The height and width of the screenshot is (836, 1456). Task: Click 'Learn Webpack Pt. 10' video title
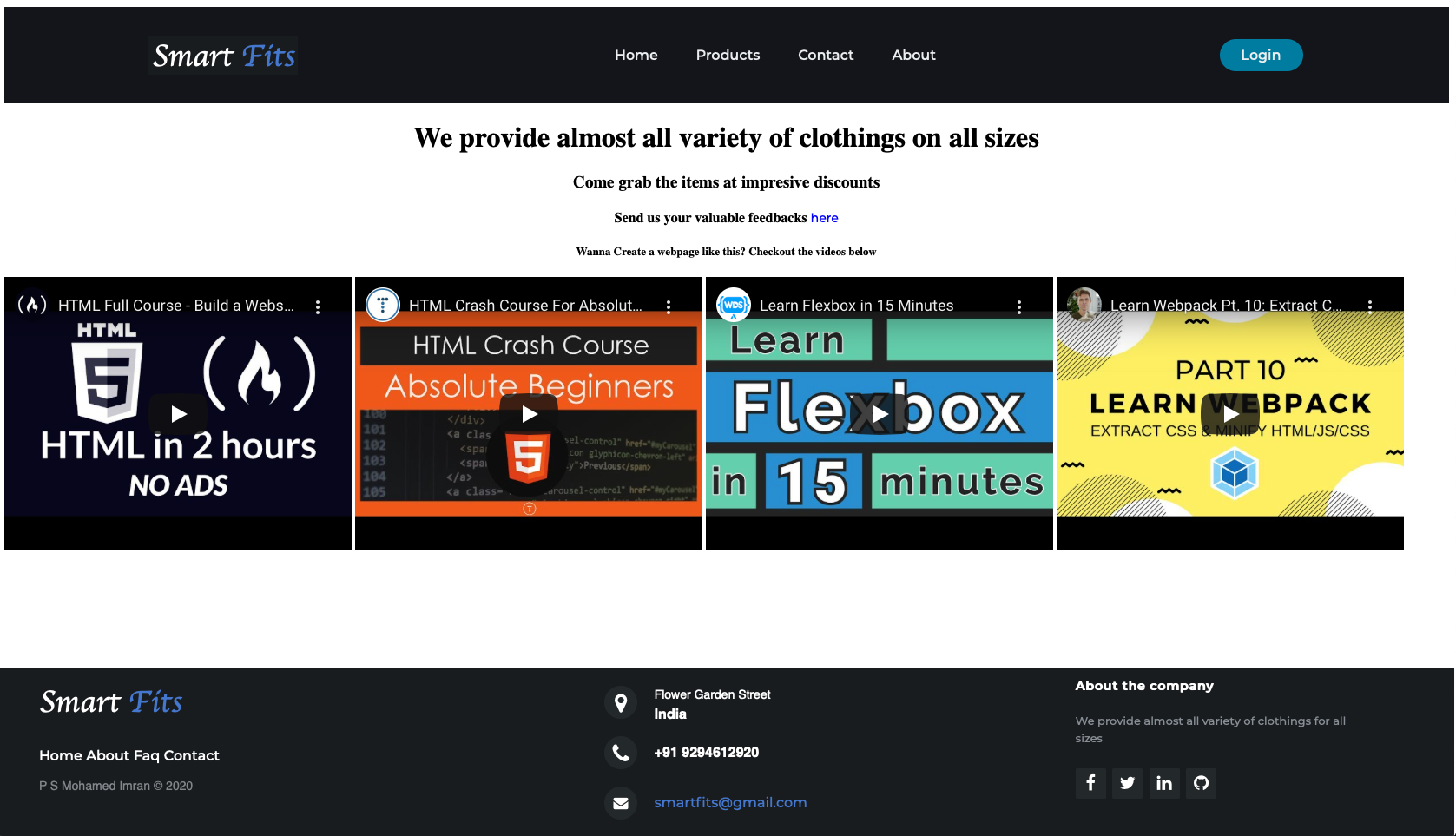coord(1226,306)
